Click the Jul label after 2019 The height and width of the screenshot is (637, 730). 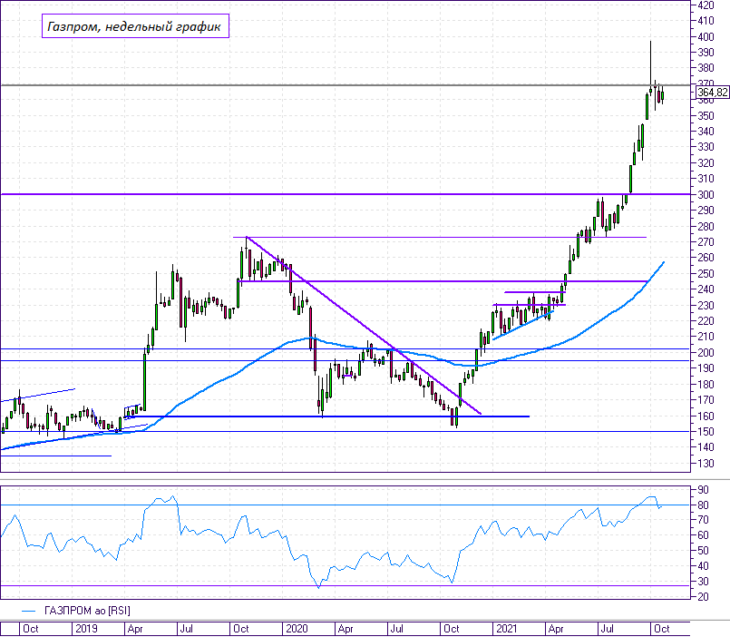pyautogui.click(x=186, y=629)
